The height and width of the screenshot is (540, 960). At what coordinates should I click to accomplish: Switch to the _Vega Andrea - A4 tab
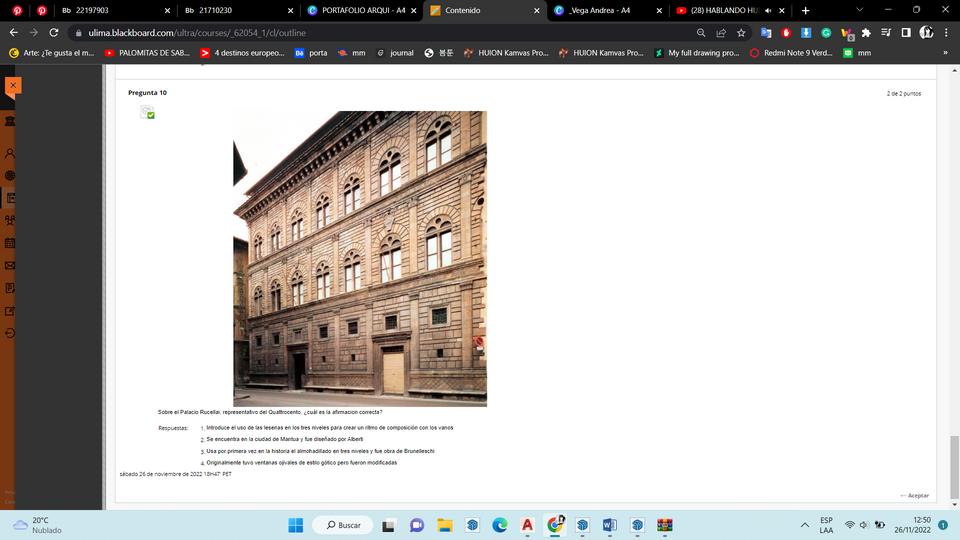point(607,10)
